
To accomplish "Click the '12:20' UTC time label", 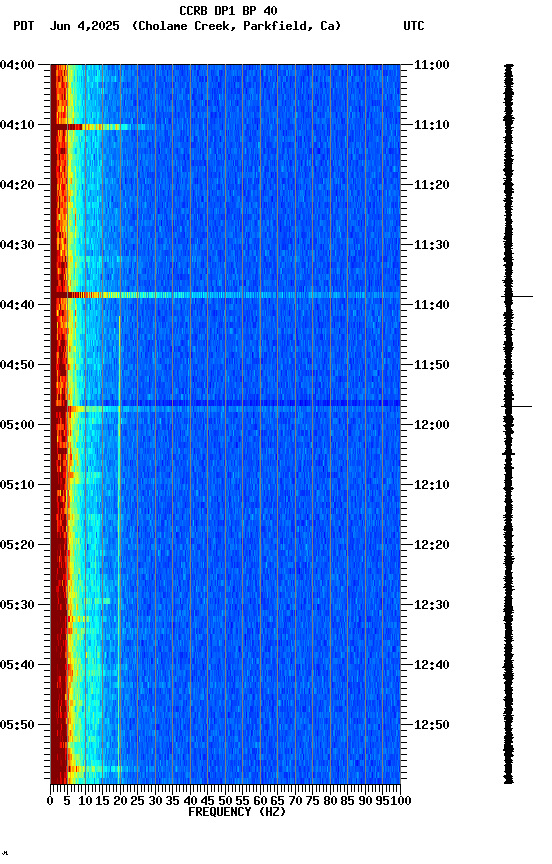I will [x=432, y=546].
